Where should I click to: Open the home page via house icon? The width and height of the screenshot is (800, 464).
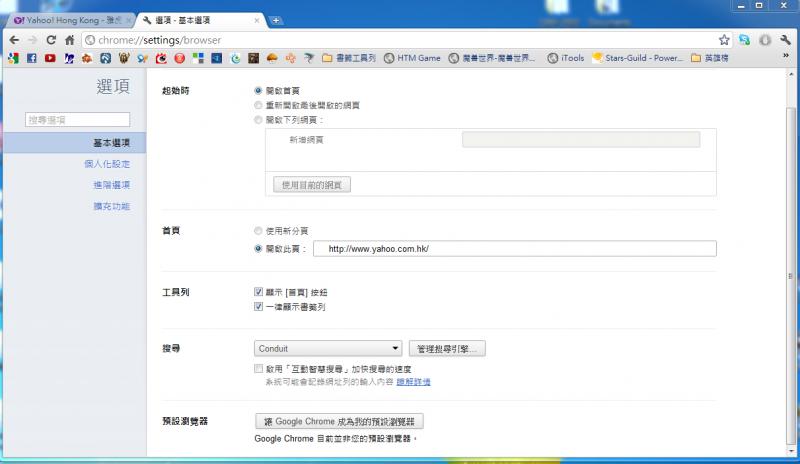[69, 40]
